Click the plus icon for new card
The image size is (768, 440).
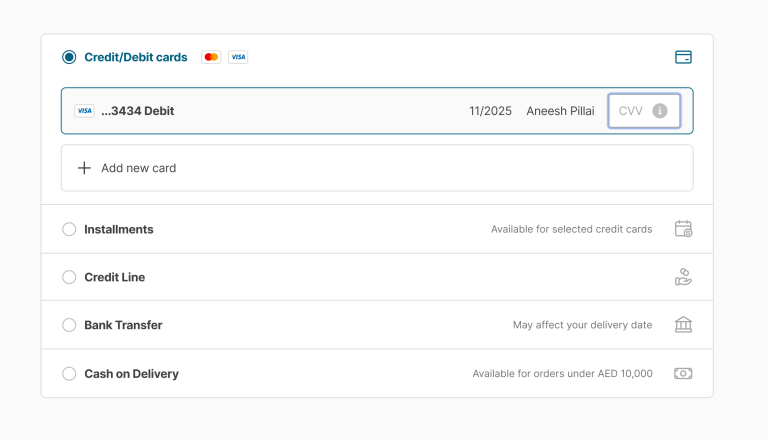click(84, 168)
